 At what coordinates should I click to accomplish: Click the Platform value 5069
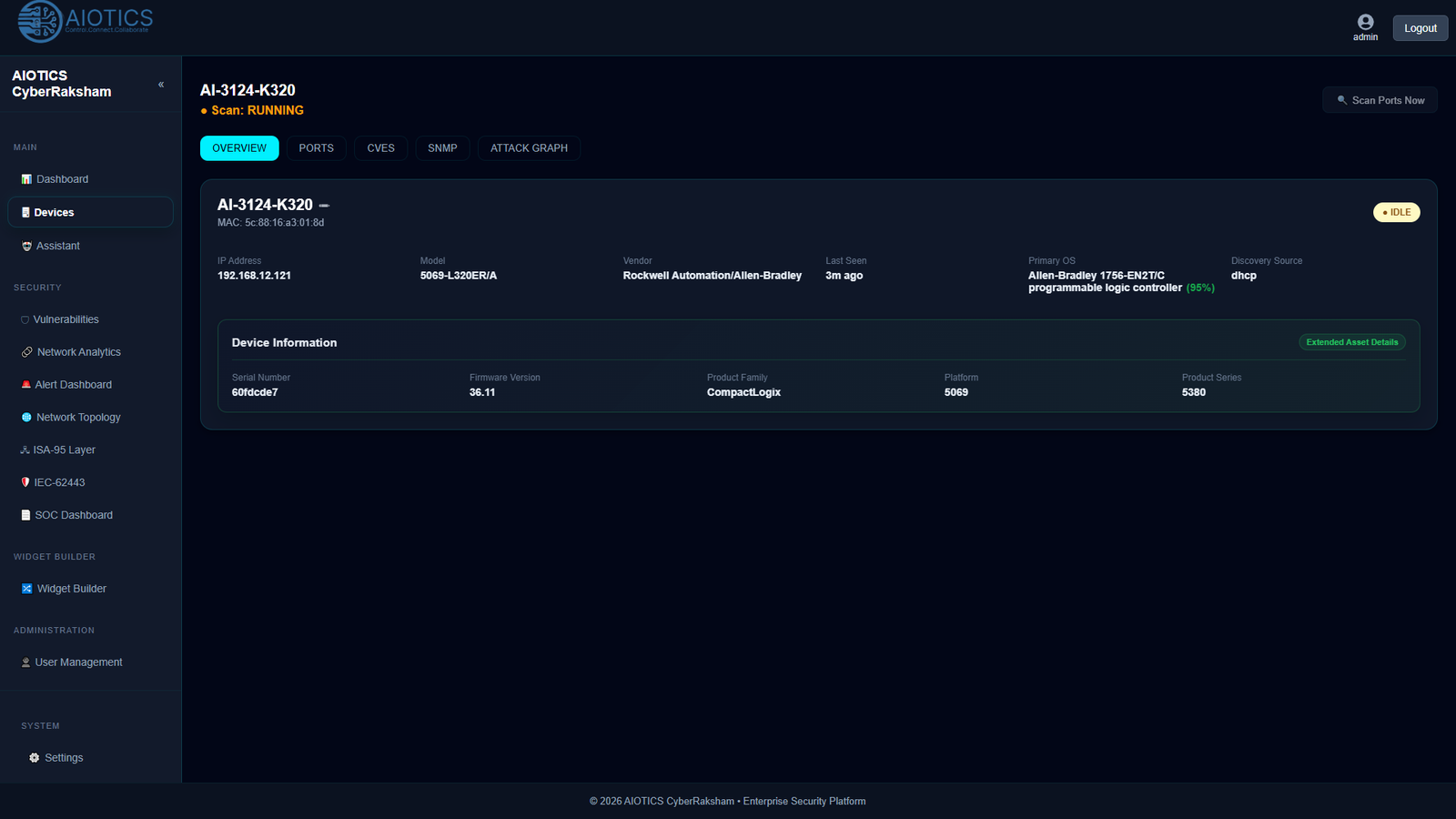[956, 392]
